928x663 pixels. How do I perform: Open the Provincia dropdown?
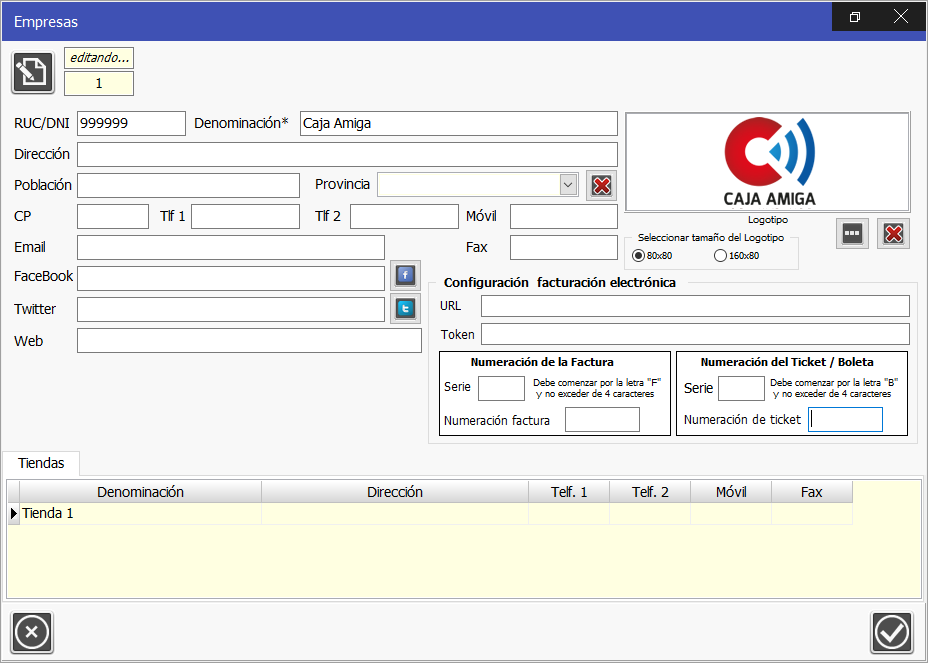pyautogui.click(x=567, y=184)
